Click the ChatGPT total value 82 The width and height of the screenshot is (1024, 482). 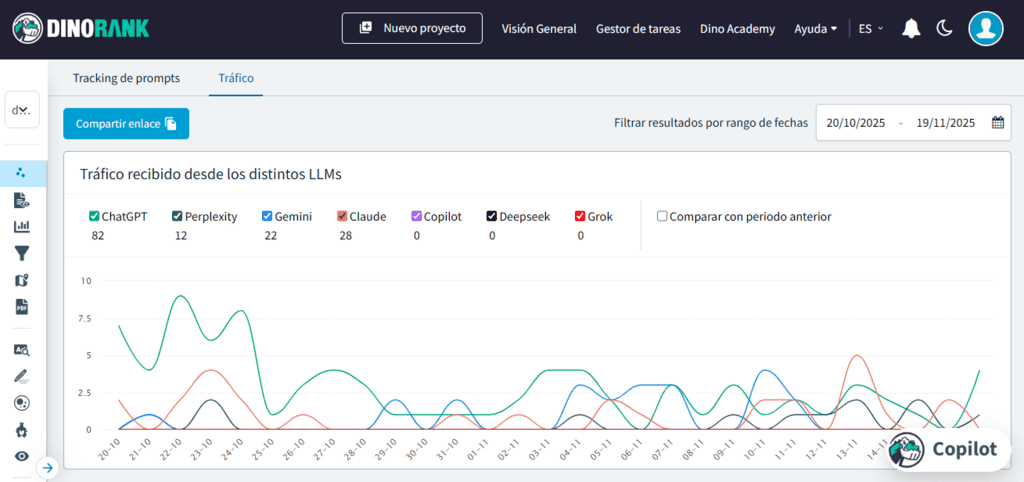[98, 236]
